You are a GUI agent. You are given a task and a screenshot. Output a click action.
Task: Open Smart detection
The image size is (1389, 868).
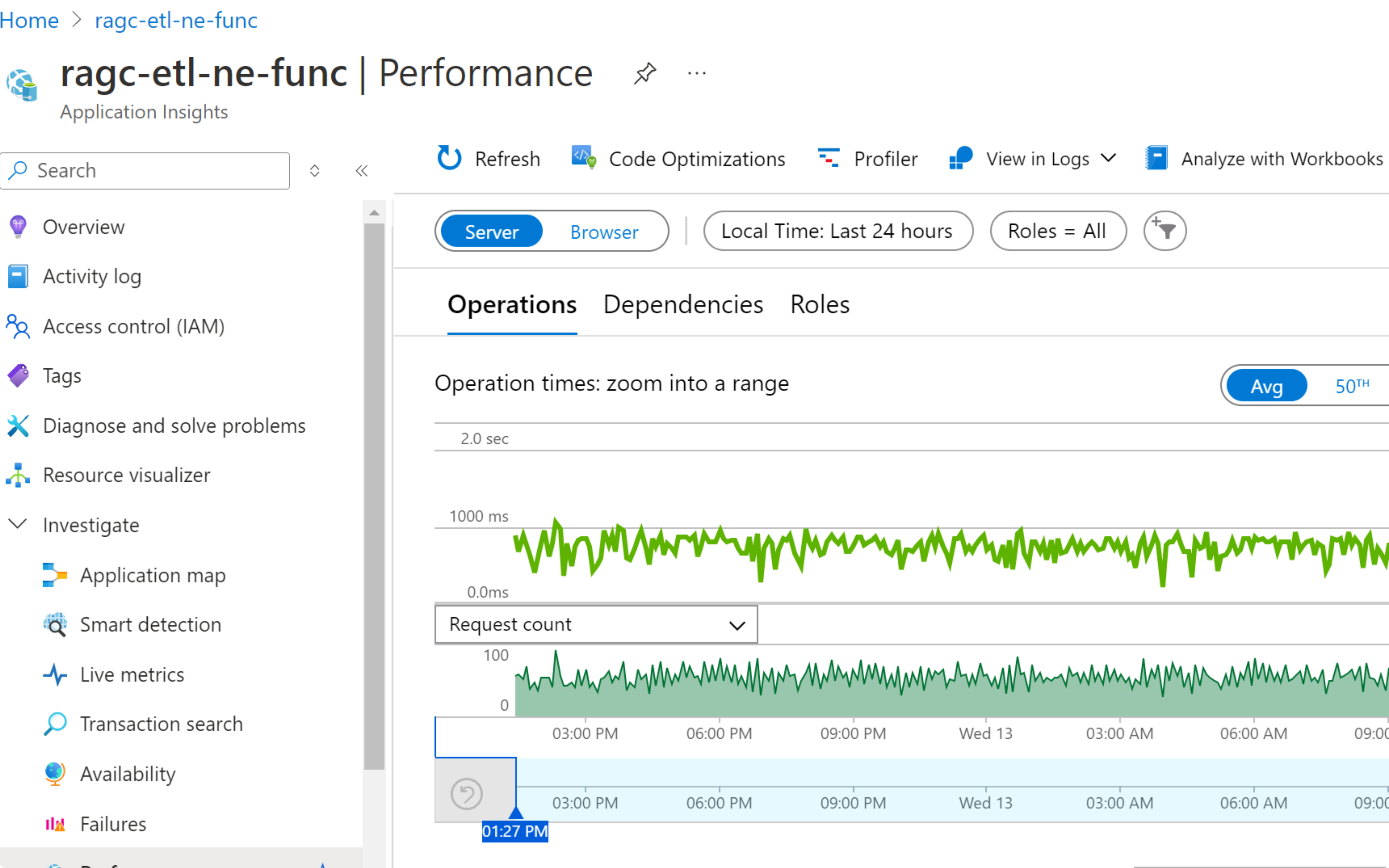(x=150, y=625)
